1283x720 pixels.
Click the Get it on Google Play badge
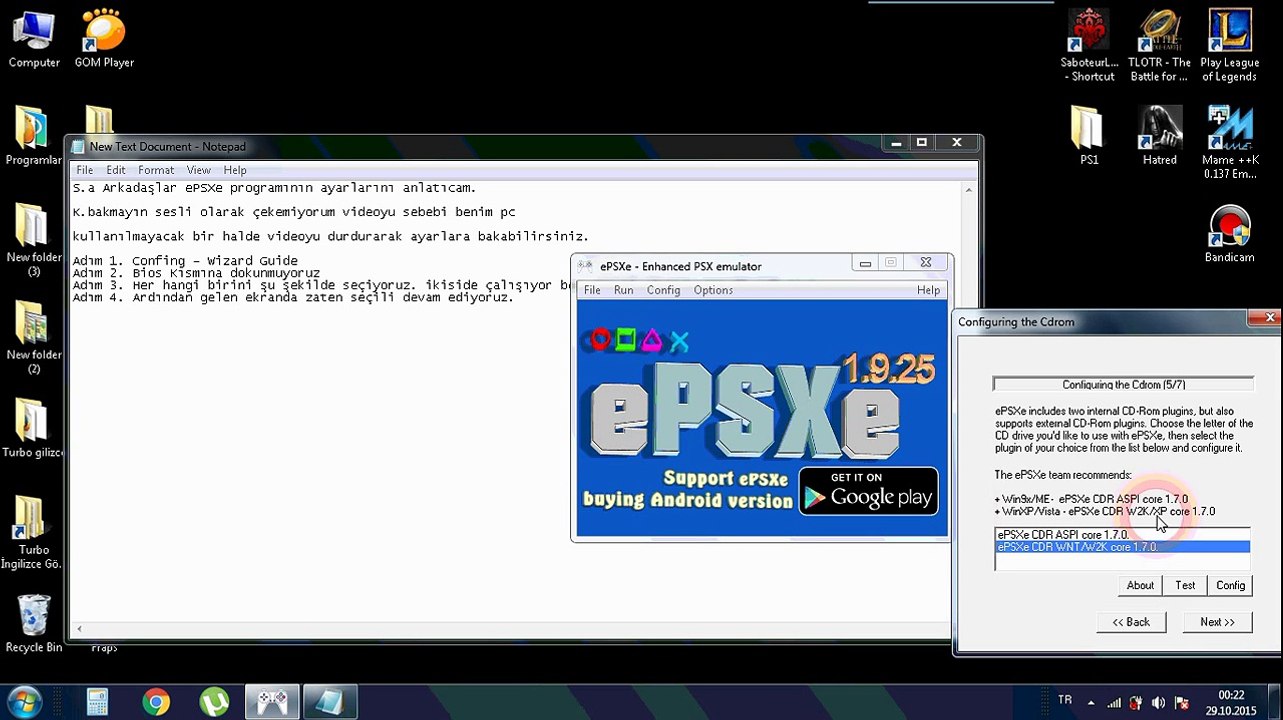(868, 490)
